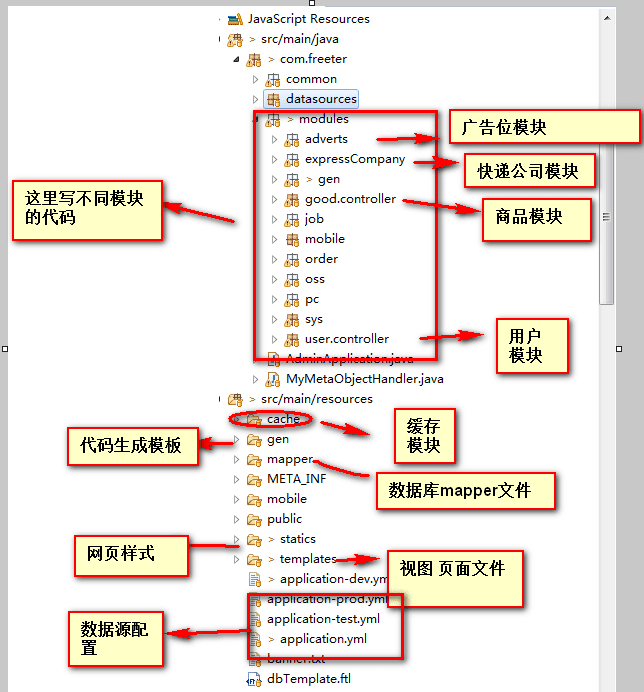Select the JavaScript Resources tree item

[x=309, y=19]
